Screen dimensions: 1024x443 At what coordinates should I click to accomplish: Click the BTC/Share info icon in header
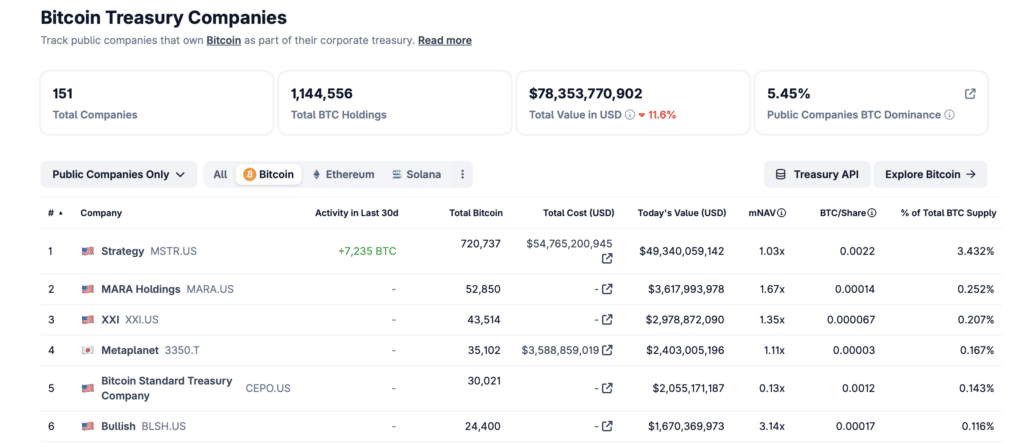872,213
